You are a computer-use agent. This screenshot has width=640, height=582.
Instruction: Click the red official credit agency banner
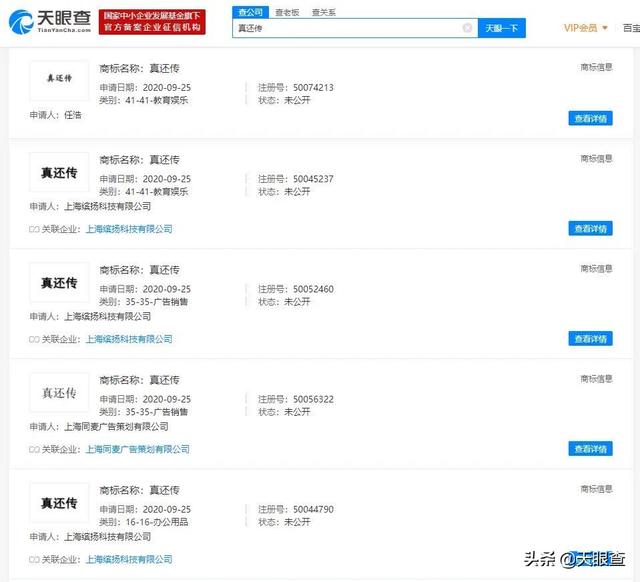(152, 22)
